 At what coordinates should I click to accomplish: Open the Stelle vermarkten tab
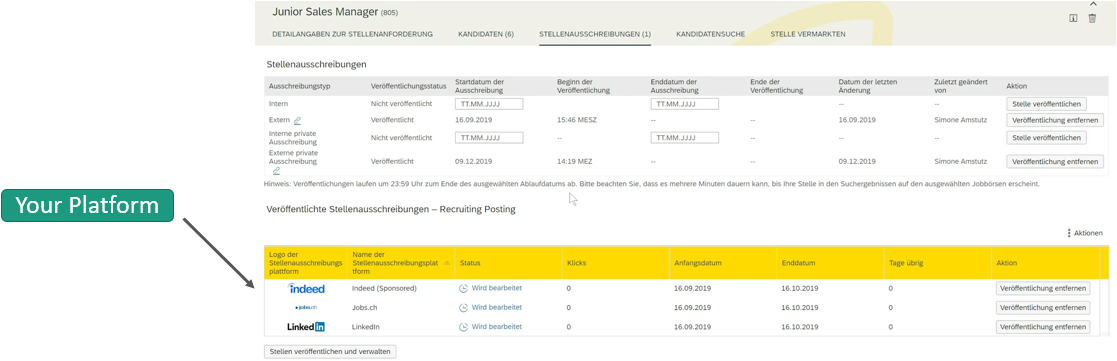click(808, 34)
